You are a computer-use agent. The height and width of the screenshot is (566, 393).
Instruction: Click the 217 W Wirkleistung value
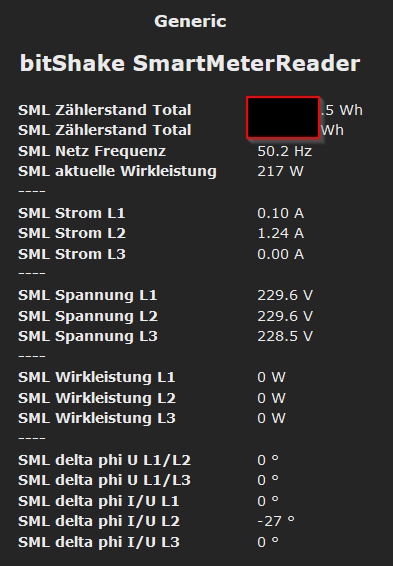click(280, 171)
